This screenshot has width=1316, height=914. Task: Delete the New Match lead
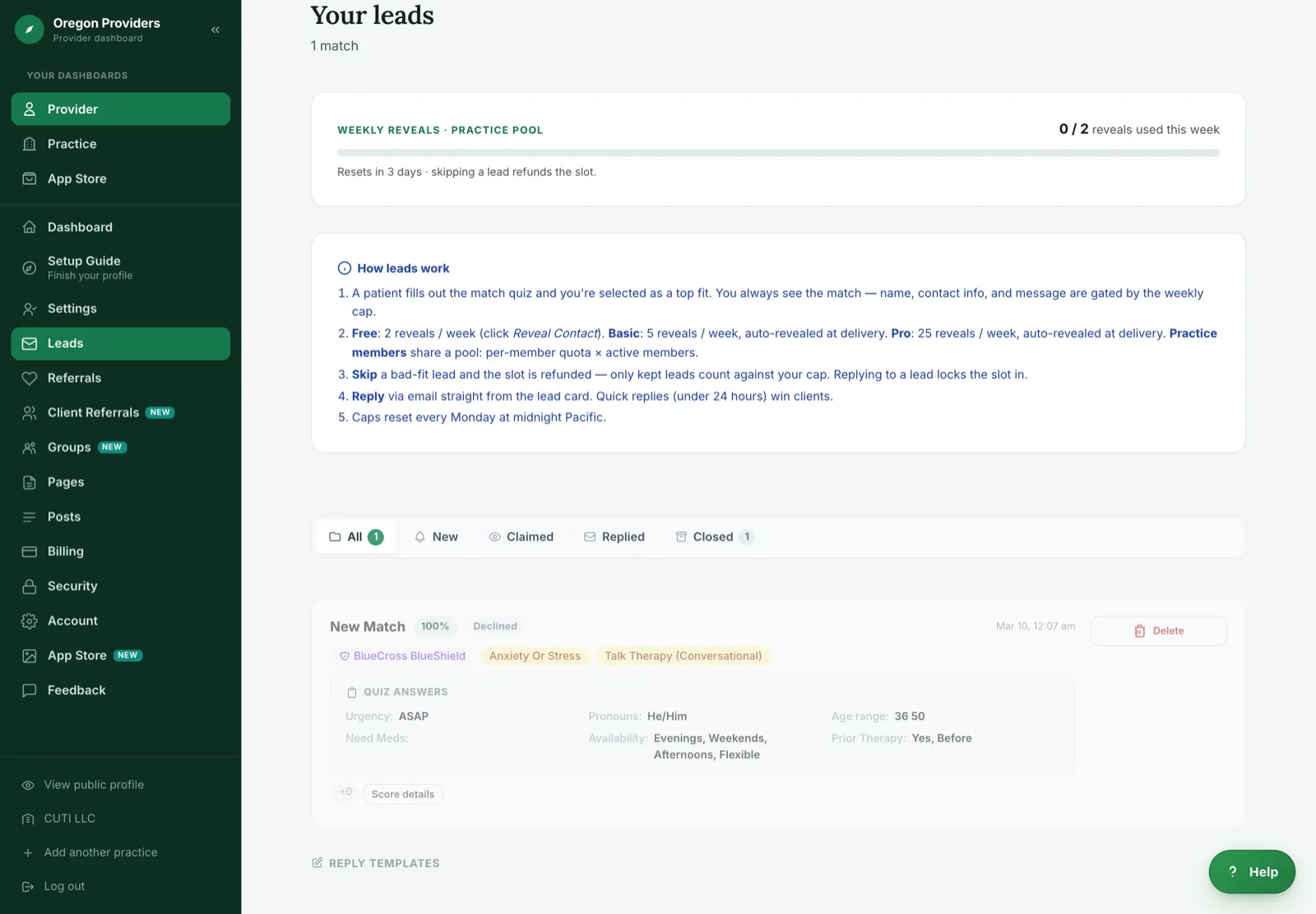(1158, 631)
